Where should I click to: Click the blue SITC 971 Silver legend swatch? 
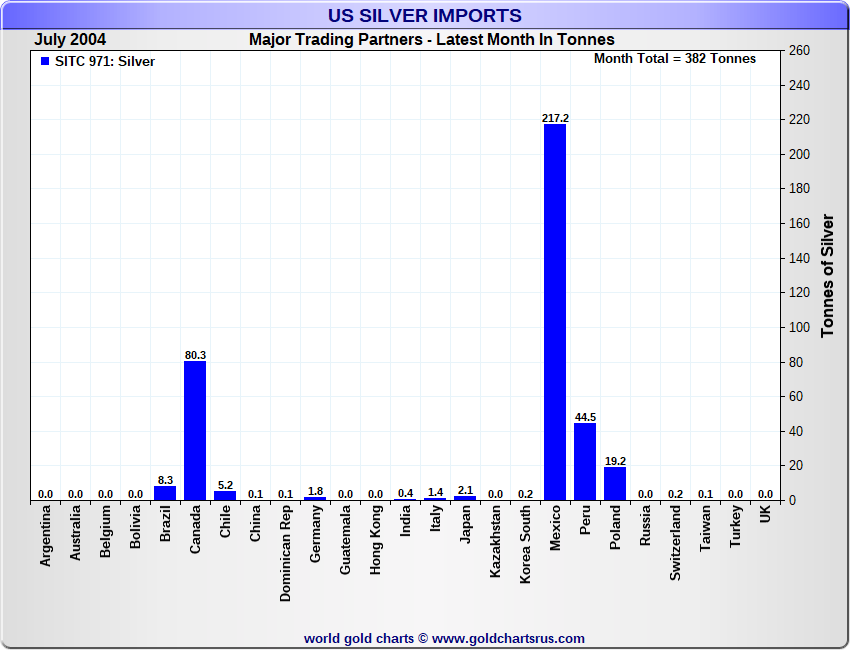pyautogui.click(x=44, y=61)
